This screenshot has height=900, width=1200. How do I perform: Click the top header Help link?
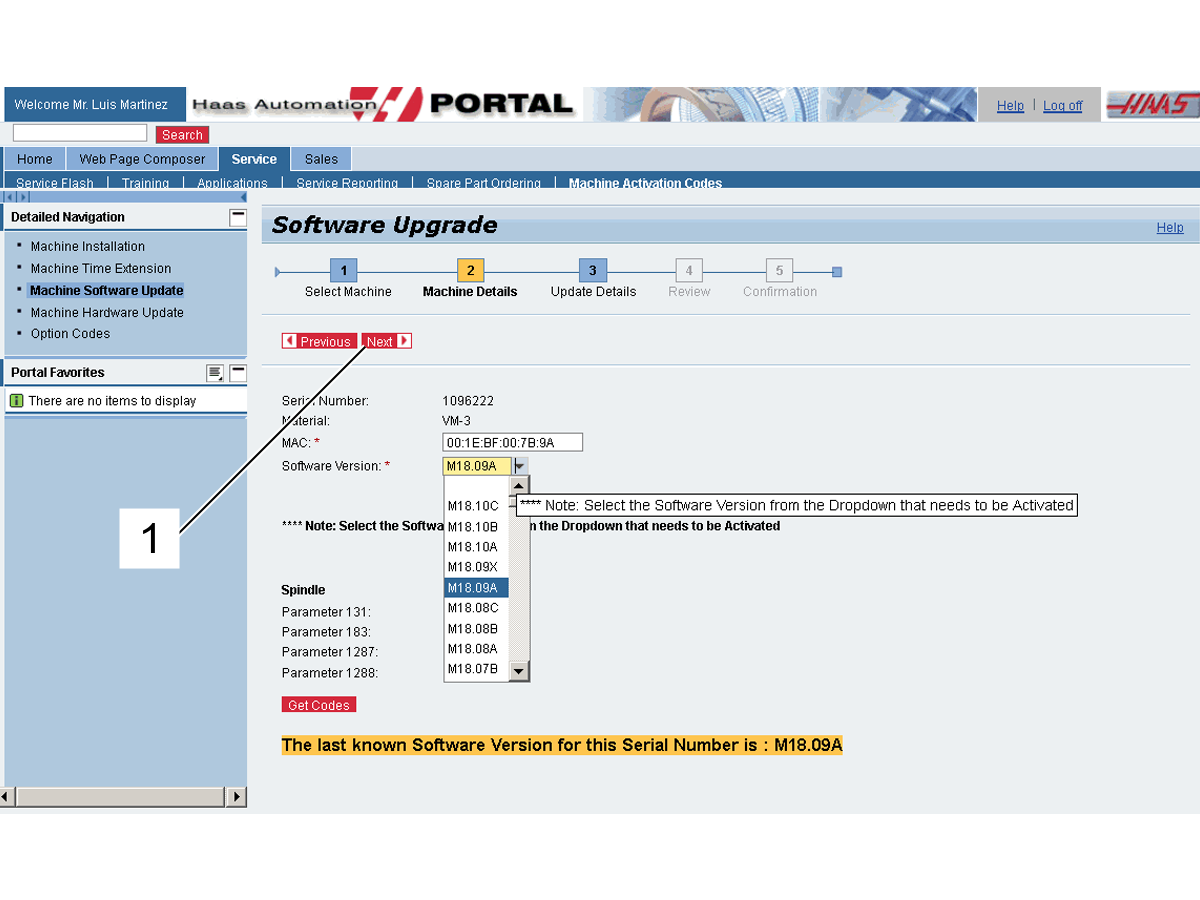(x=1010, y=106)
